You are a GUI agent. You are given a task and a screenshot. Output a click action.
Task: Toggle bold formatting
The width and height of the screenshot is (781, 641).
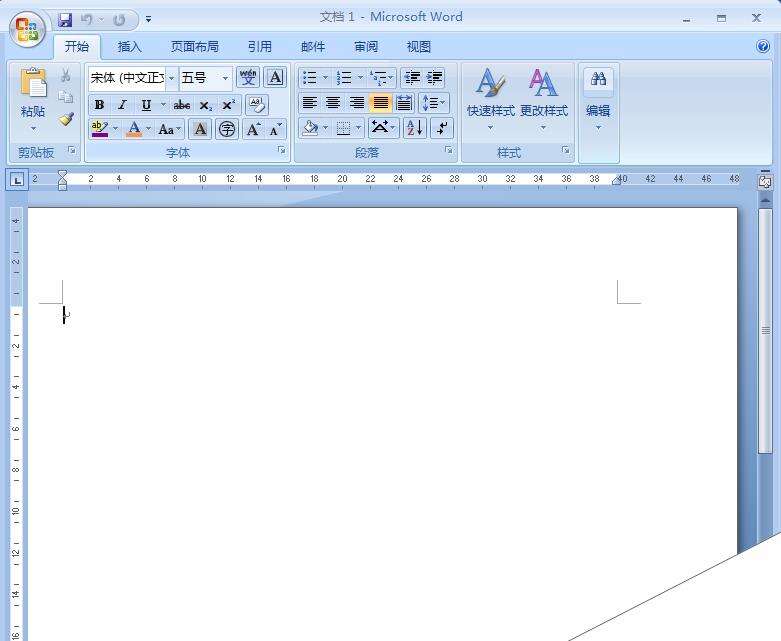pyautogui.click(x=99, y=105)
